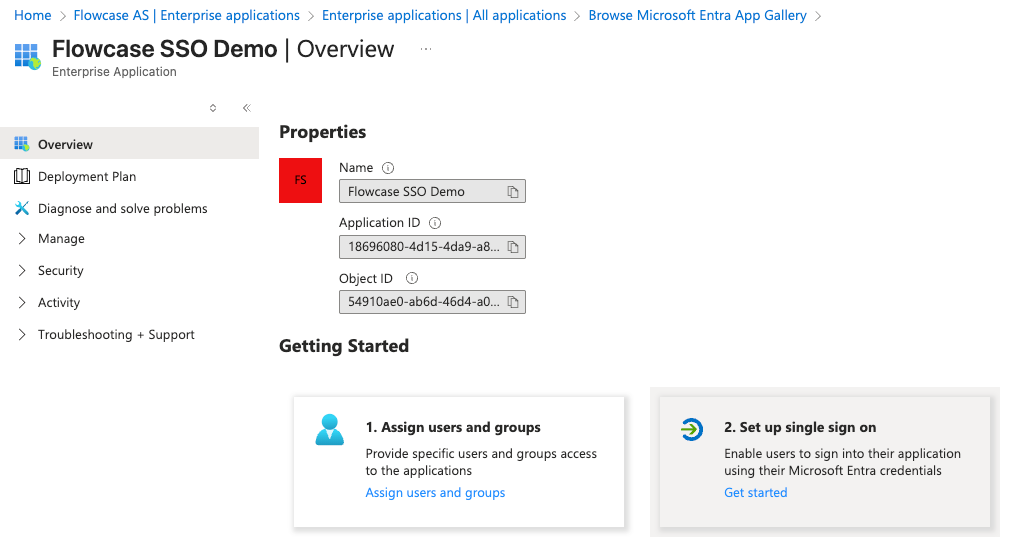Image resolution: width=1018 pixels, height=550 pixels.
Task: Click the Diagnose wrench icon
Action: click(21, 208)
